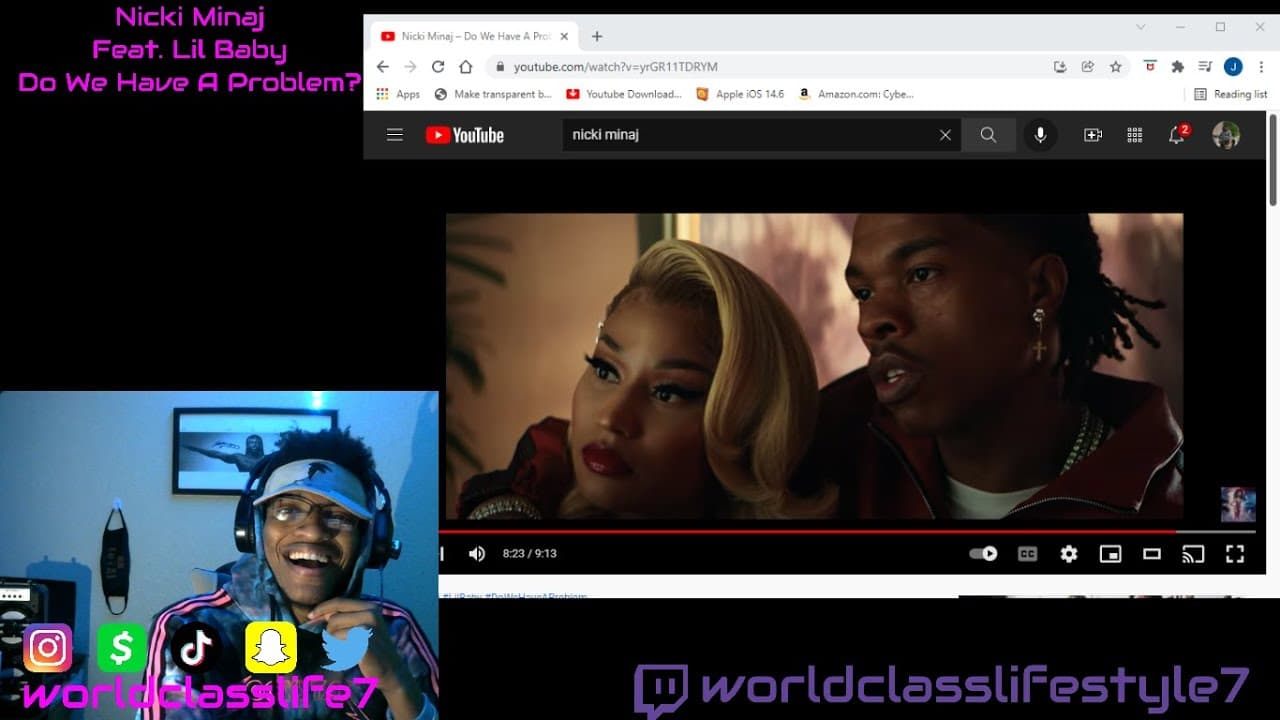The width and height of the screenshot is (1280, 720).
Task: Open 'Amazon.com: Cybe...' bookmark
Action: pyautogui.click(x=855, y=94)
